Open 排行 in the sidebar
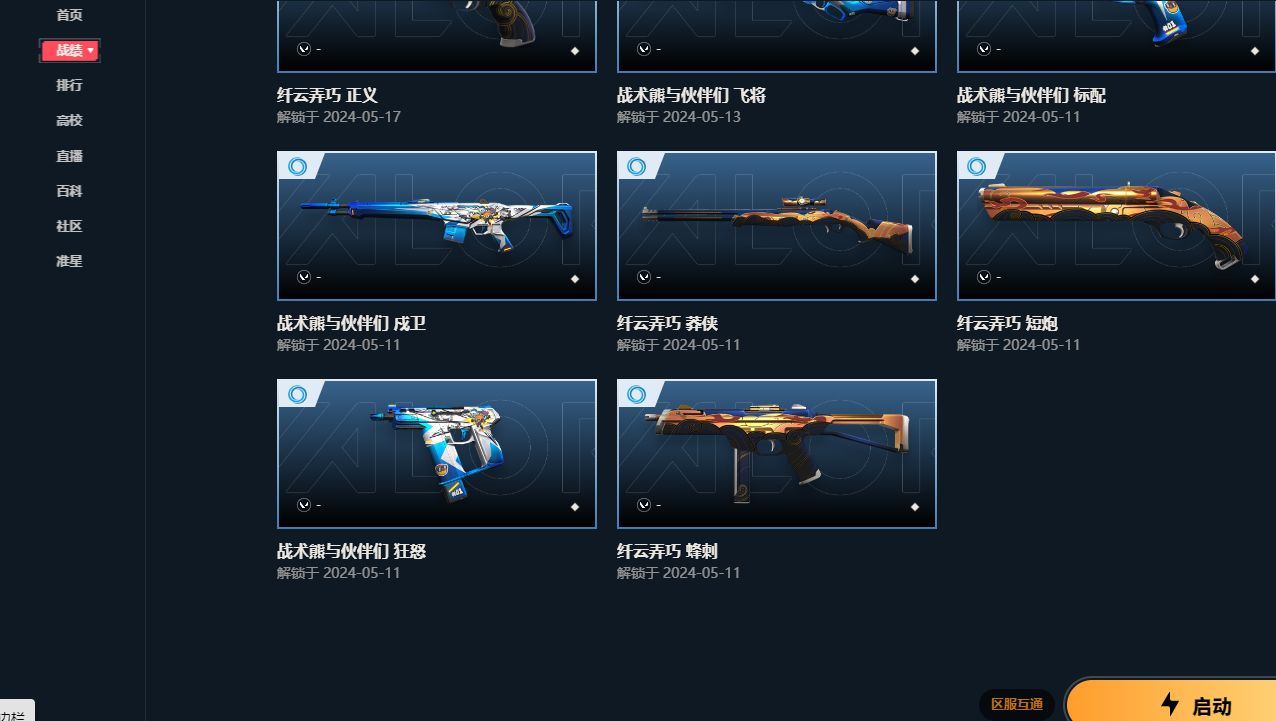Screen dimensions: 1276x721 pos(69,85)
